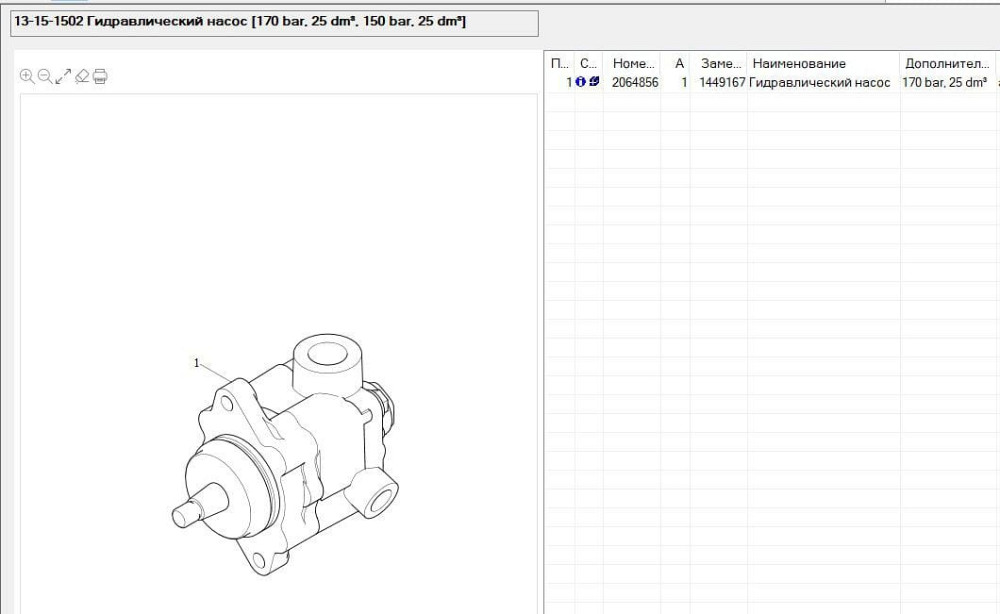The height and width of the screenshot is (614, 1000).
Task: Print the diagram with the printer icon
Action: [x=100, y=76]
